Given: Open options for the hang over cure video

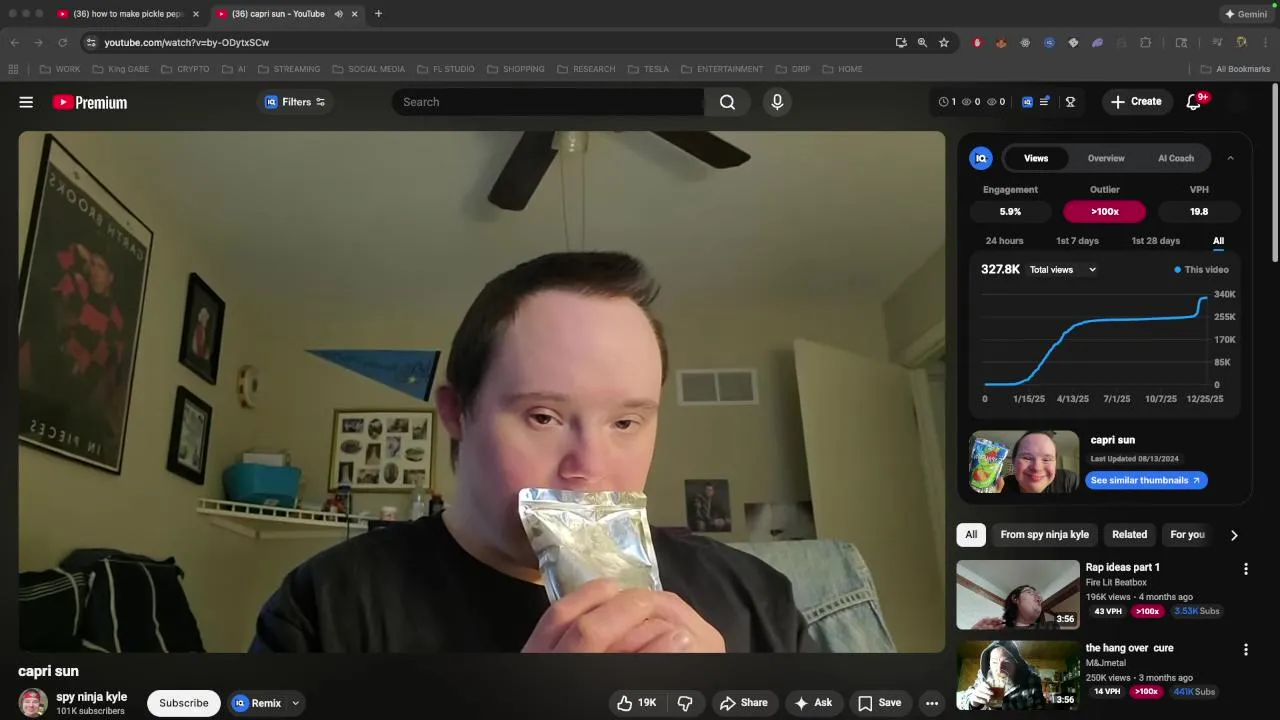Looking at the screenshot, I should click(x=1245, y=650).
